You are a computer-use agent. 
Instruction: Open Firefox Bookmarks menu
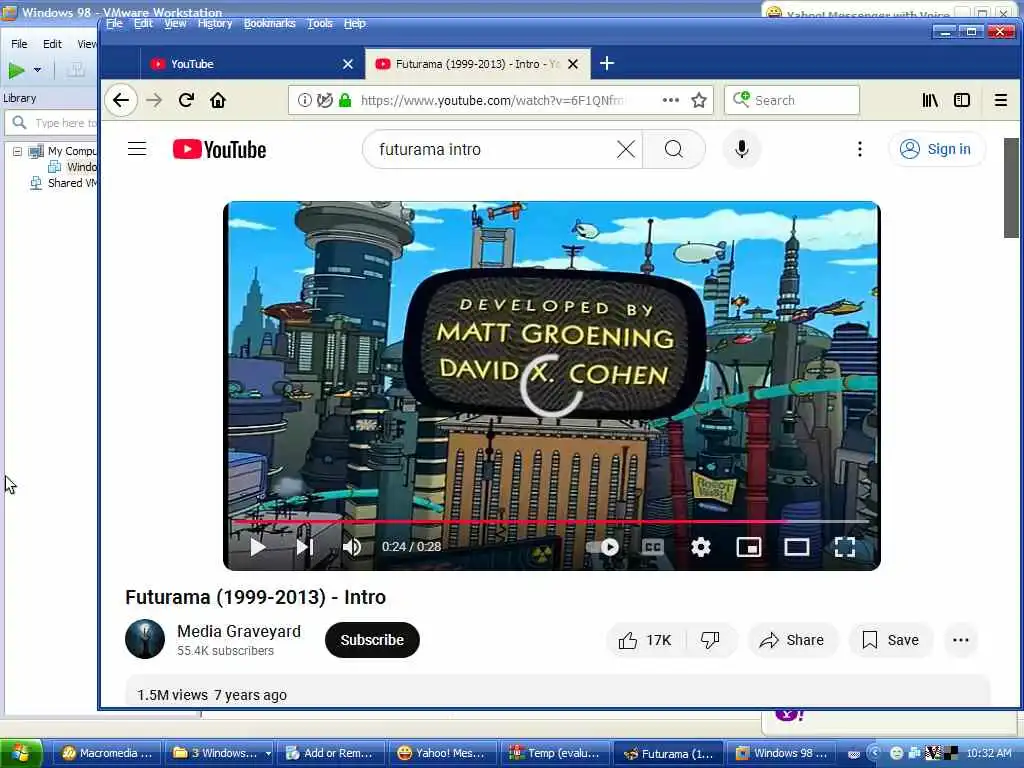(270, 24)
